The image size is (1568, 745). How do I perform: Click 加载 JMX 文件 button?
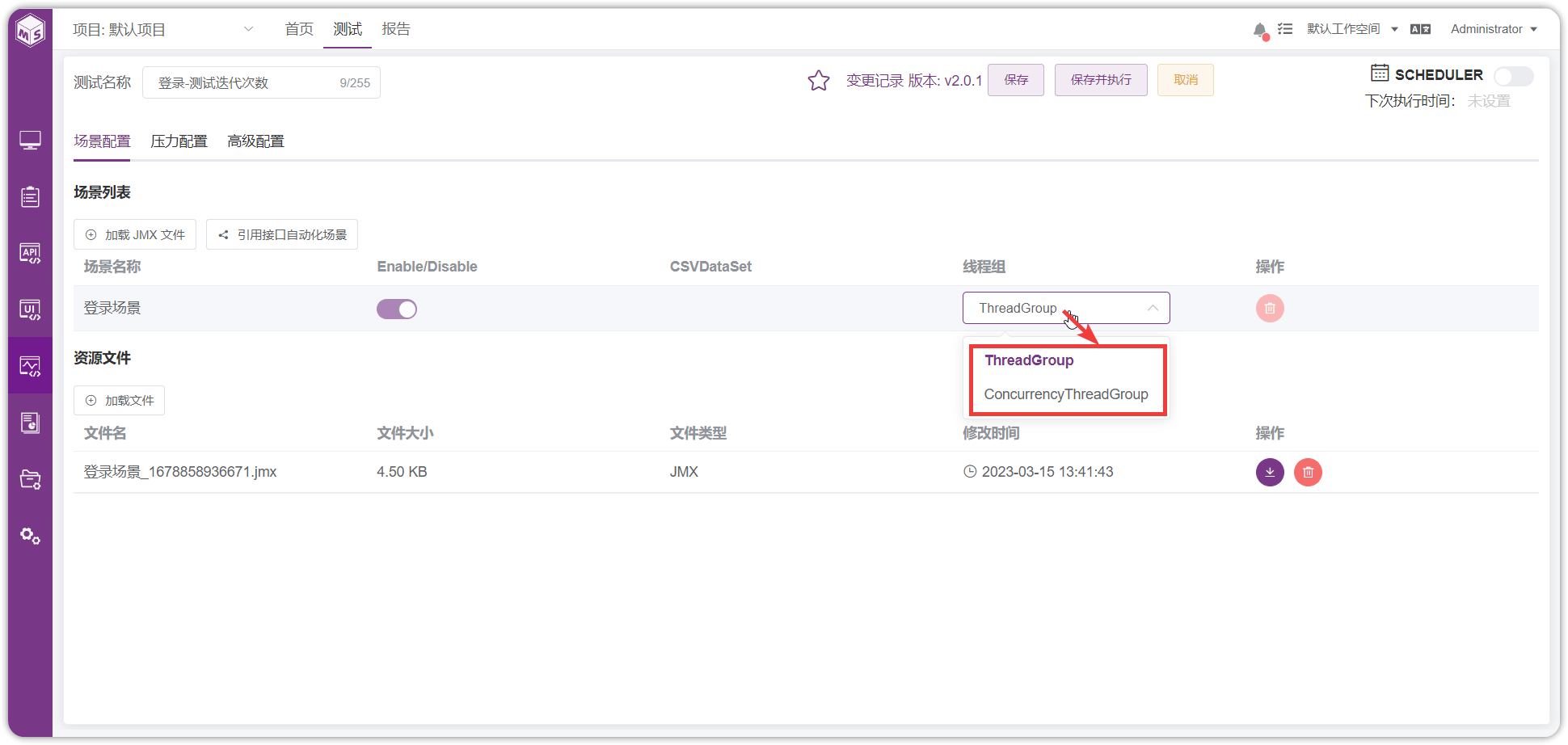[135, 234]
